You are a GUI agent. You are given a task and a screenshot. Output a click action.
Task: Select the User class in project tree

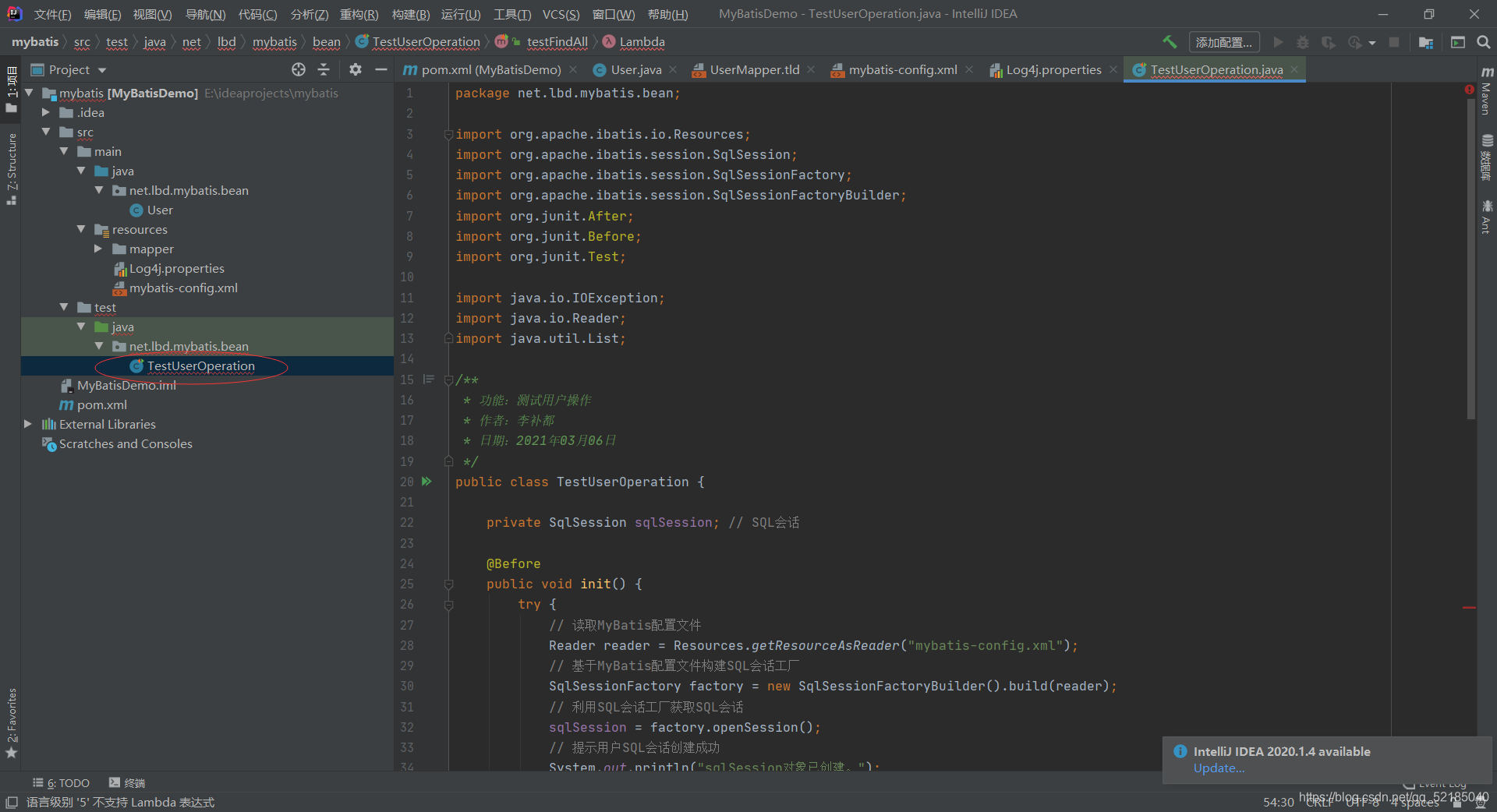(160, 210)
